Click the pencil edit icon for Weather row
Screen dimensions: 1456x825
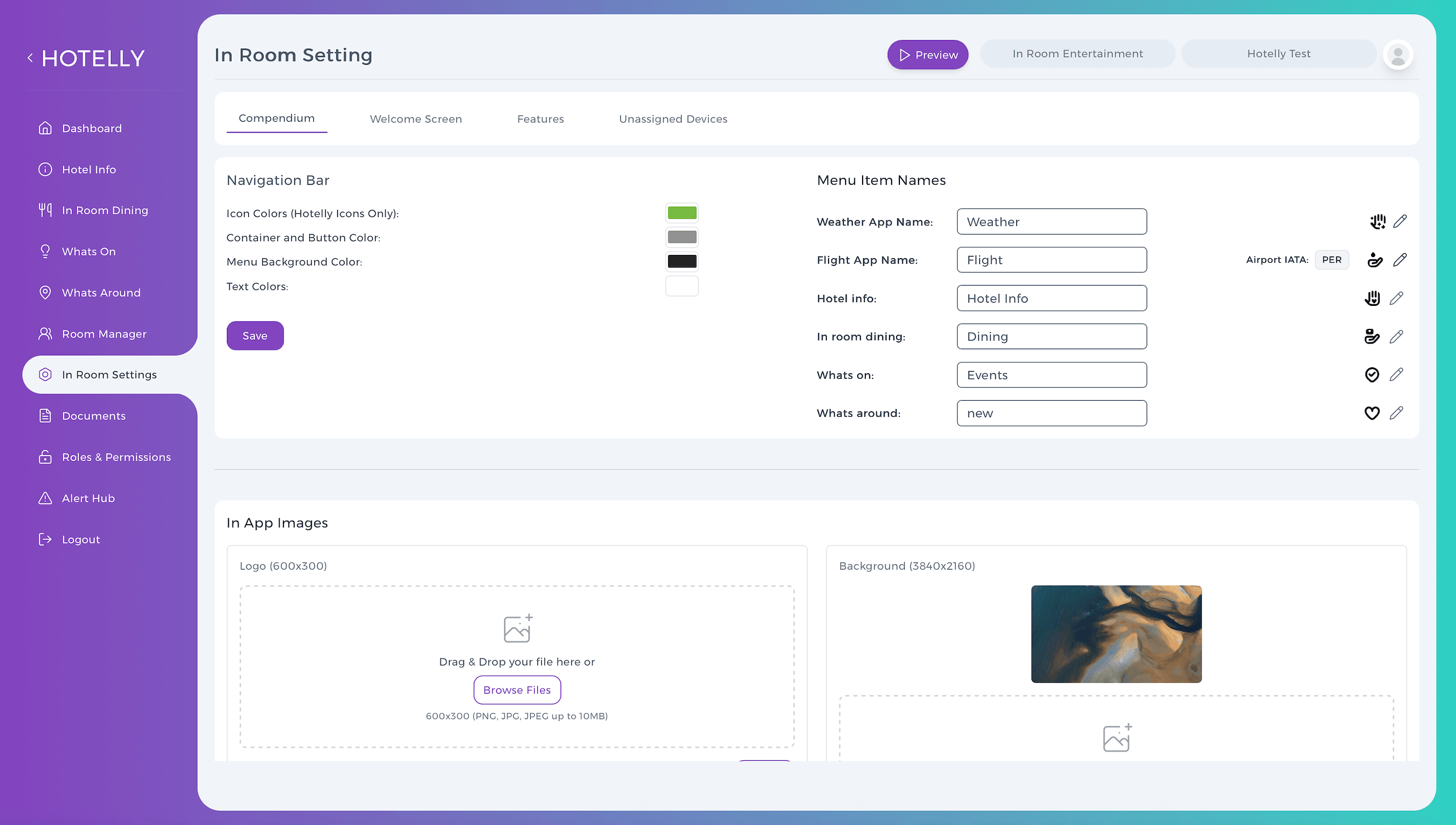[x=1400, y=221]
